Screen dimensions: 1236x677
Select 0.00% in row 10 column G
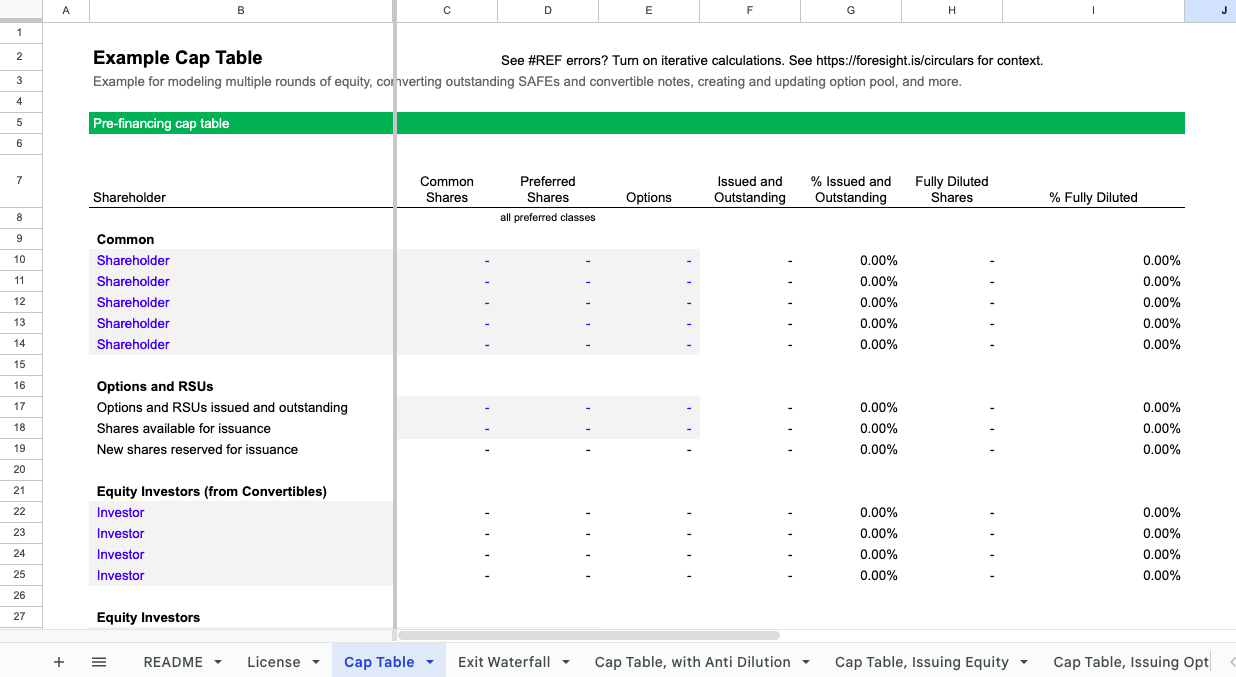pyautogui.click(x=879, y=261)
